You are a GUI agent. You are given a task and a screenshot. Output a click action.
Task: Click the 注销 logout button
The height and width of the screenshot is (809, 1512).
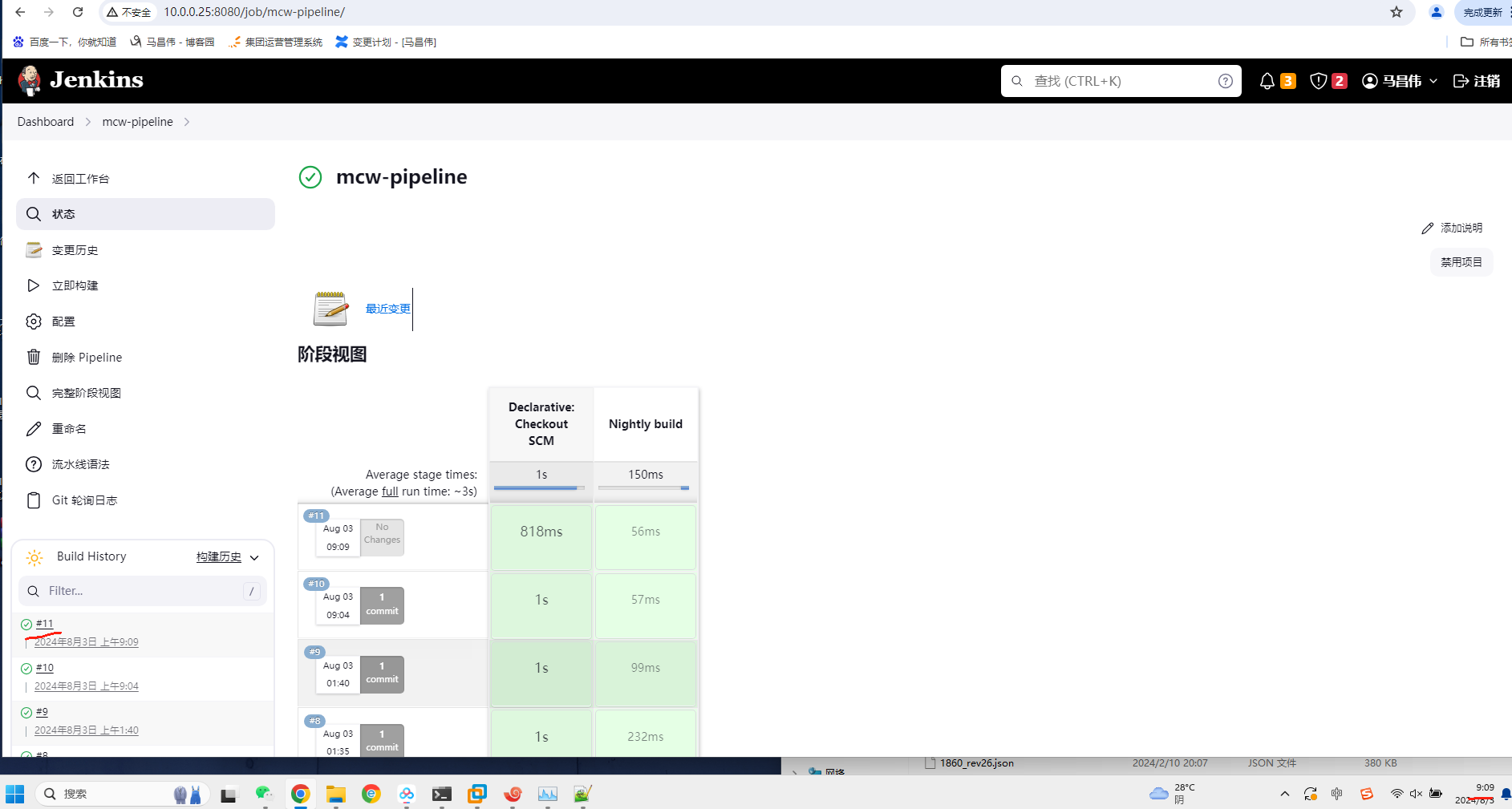pos(1477,81)
